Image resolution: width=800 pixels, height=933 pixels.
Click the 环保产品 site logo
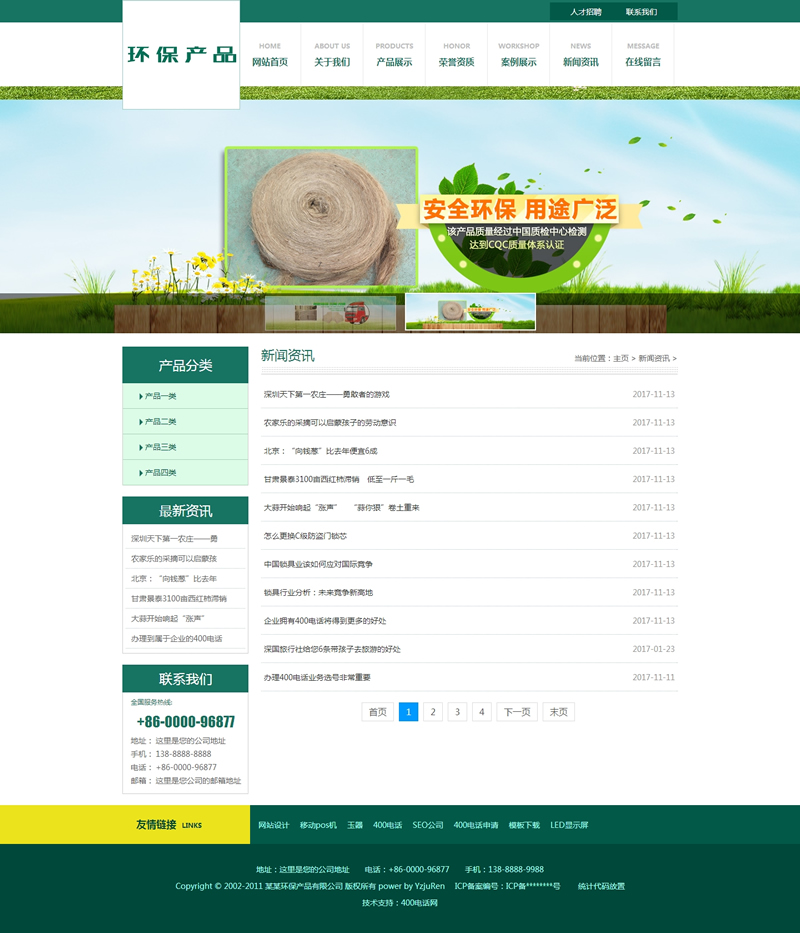[x=181, y=54]
